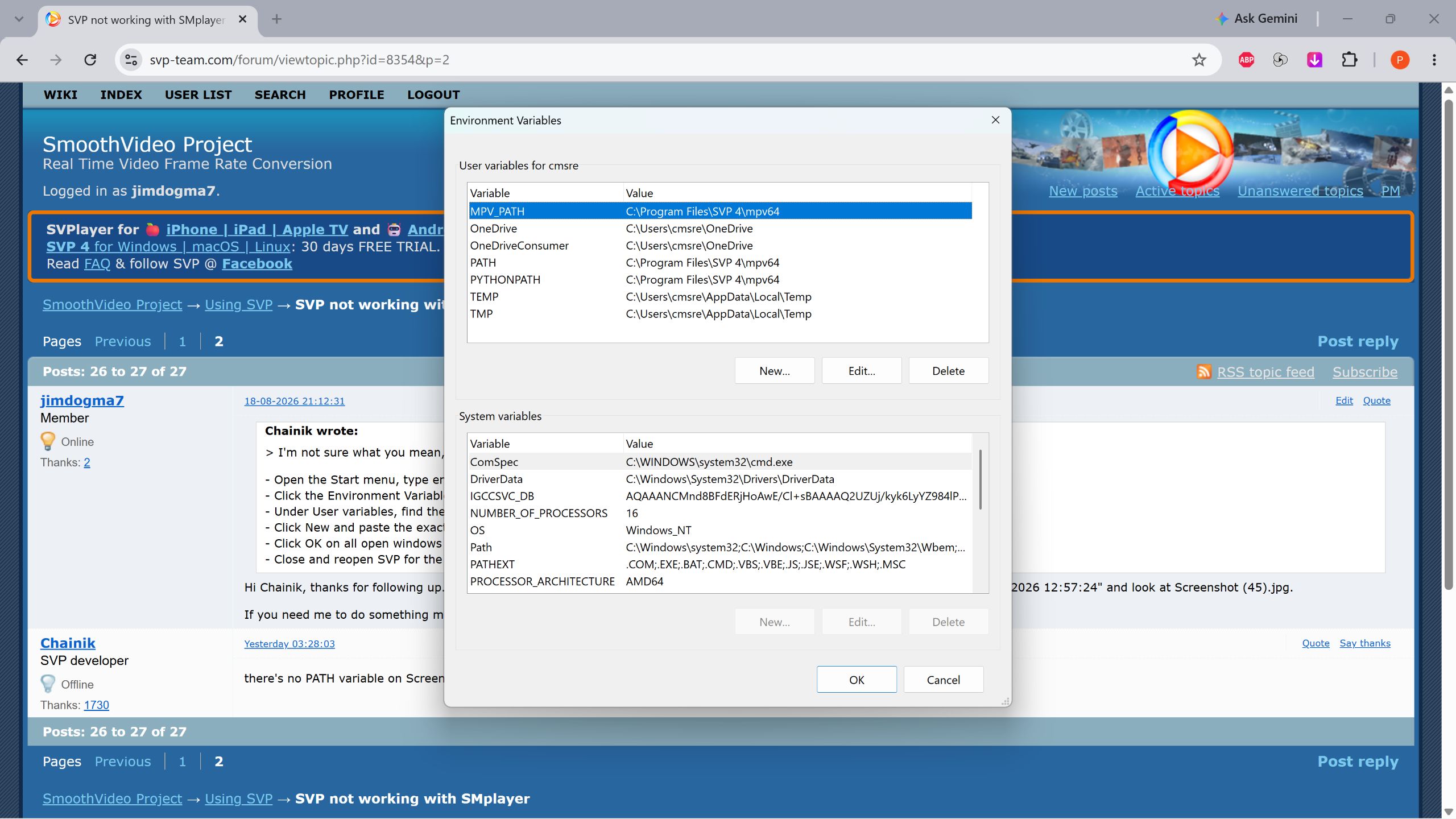Click Say thanks on Chainik's post

(1364, 643)
